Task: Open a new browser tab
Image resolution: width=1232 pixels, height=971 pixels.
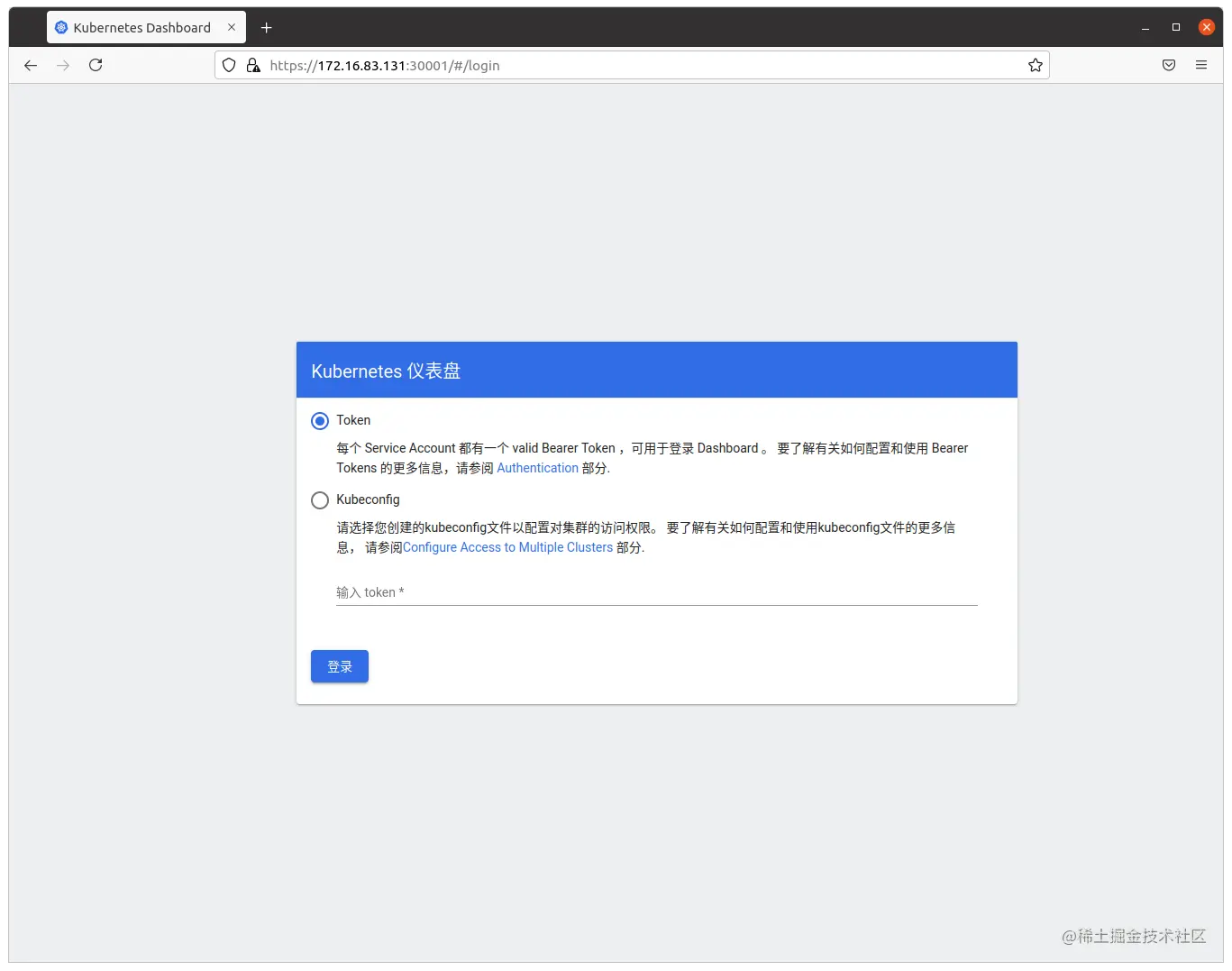Action: (266, 28)
